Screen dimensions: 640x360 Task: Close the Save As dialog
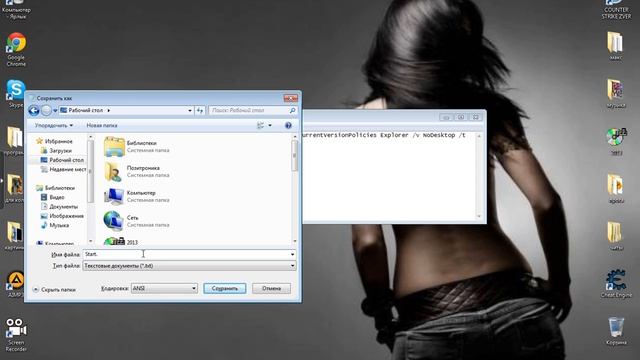[x=291, y=98]
